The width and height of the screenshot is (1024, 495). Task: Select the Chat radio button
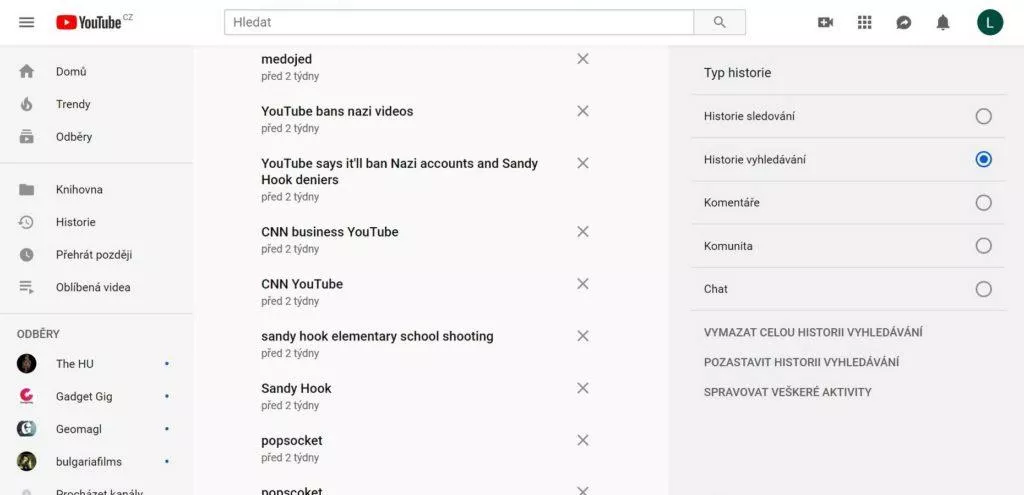[x=984, y=289]
